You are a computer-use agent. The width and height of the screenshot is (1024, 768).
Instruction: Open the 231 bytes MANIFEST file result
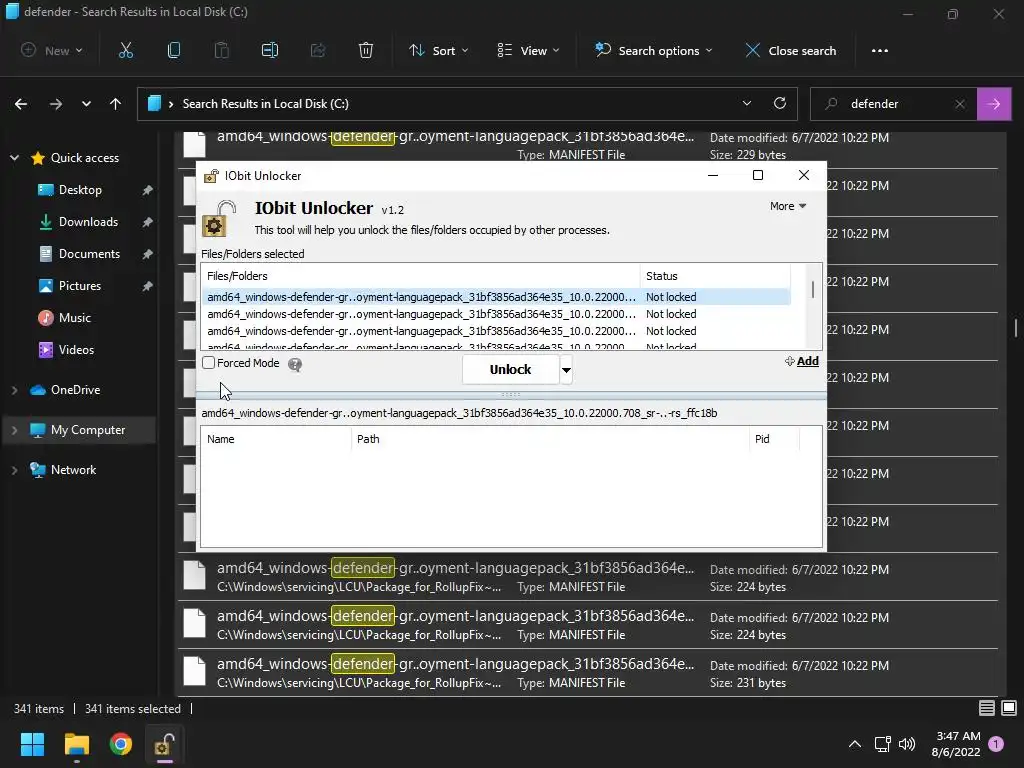(x=588, y=673)
